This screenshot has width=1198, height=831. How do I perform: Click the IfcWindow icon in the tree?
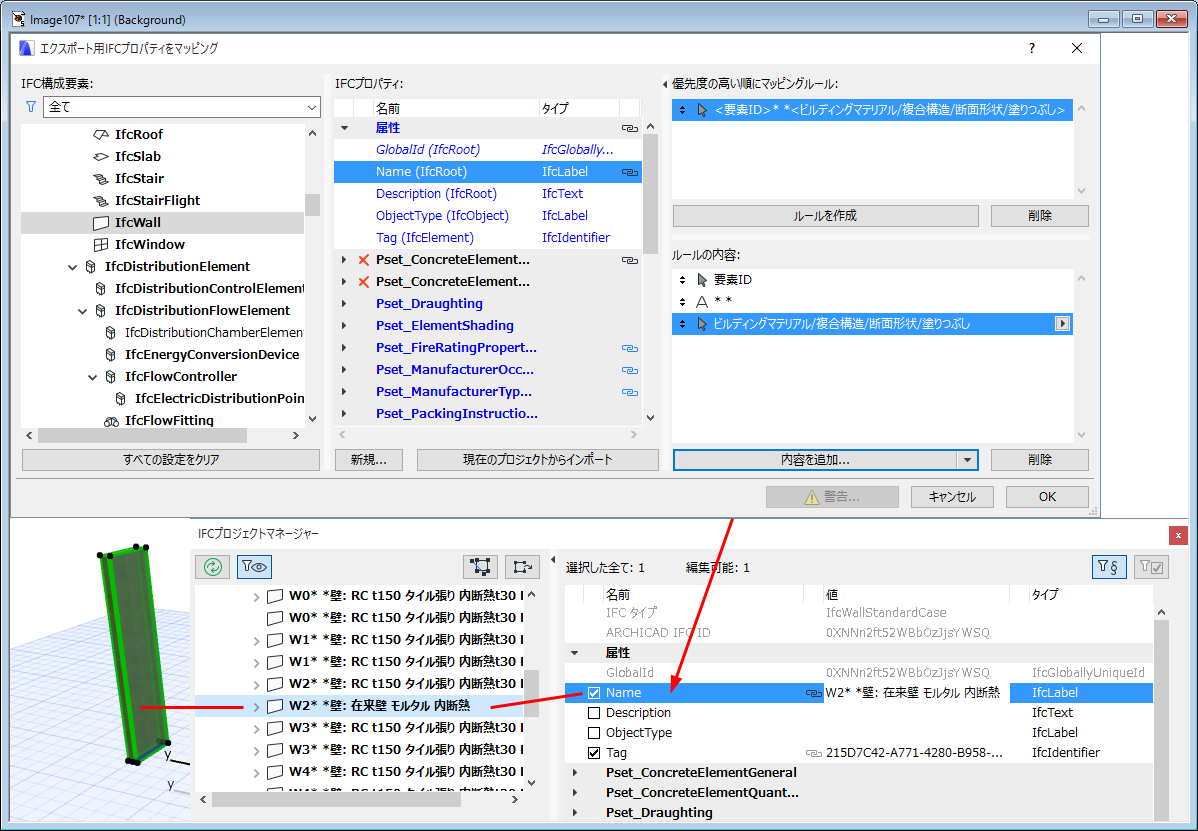click(100, 244)
